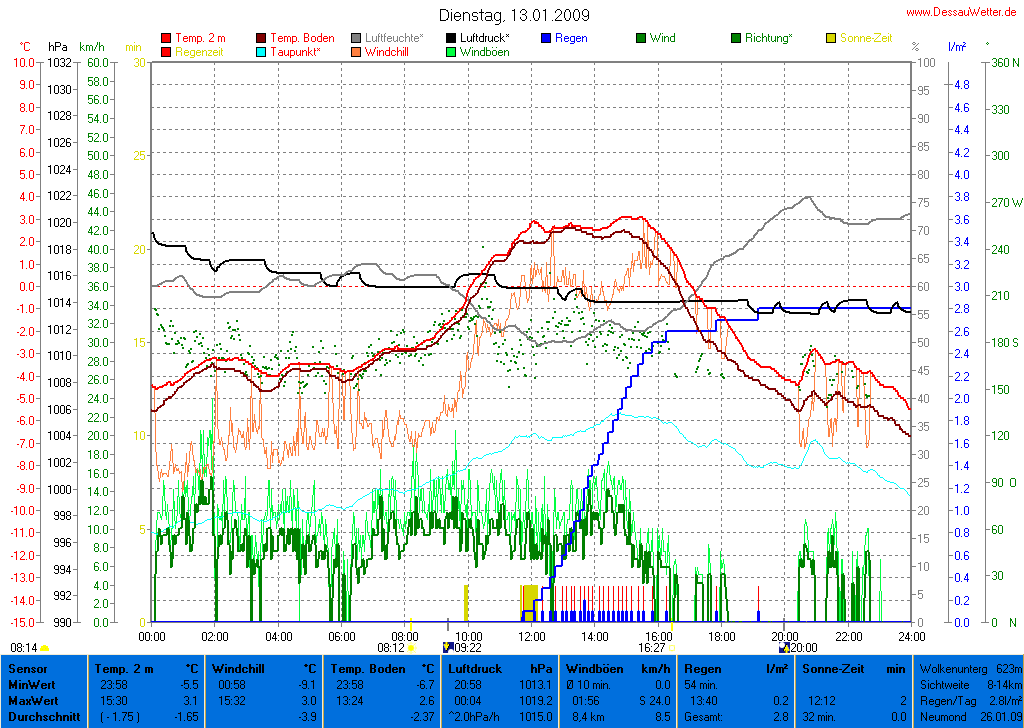1024x728 pixels.
Task: Click the red Temp. 2 m legend swatch
Action: (x=166, y=38)
